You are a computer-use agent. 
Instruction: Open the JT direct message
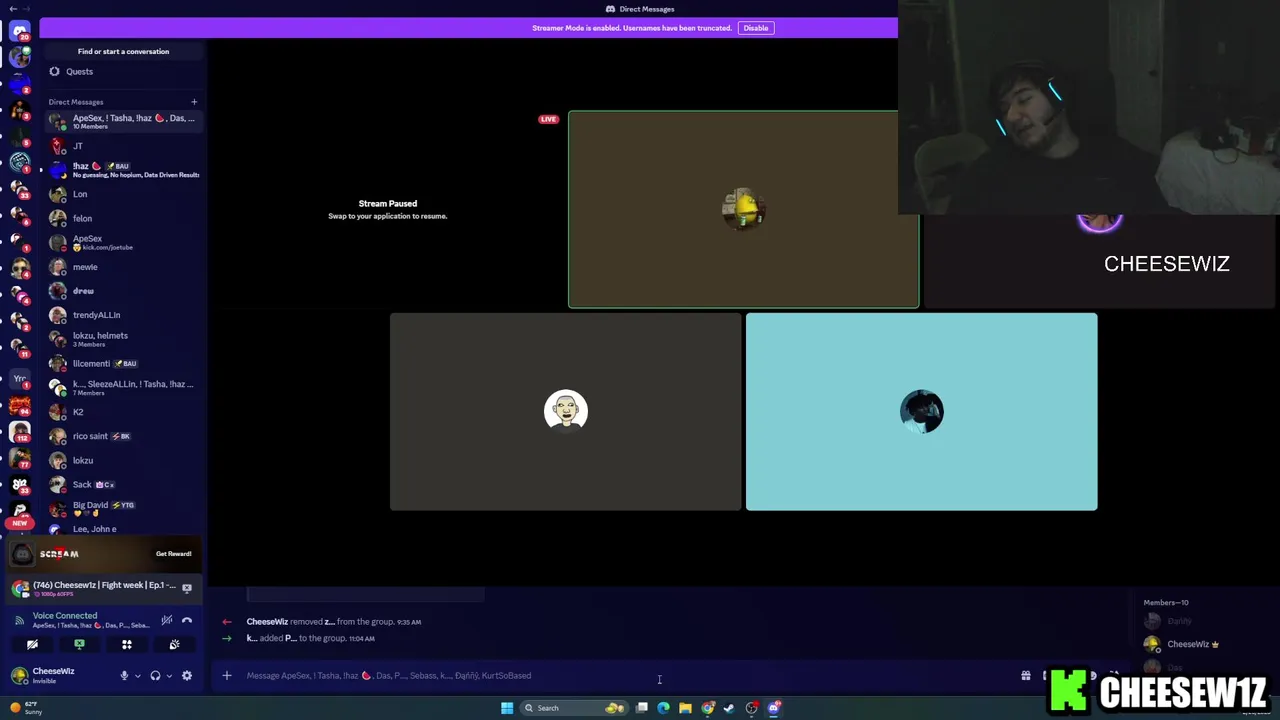pyautogui.click(x=123, y=146)
